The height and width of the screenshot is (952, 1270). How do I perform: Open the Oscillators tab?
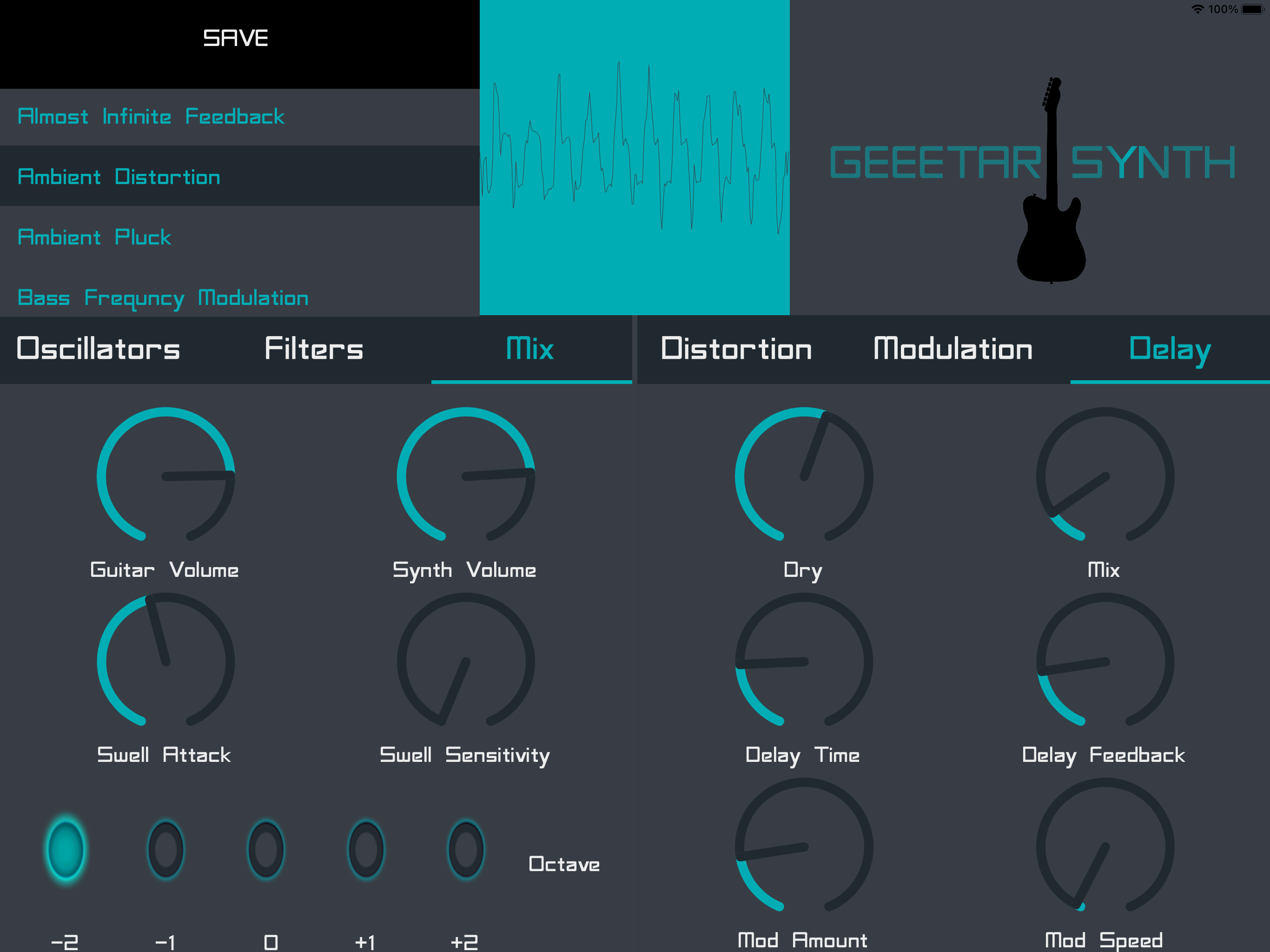[98, 349]
